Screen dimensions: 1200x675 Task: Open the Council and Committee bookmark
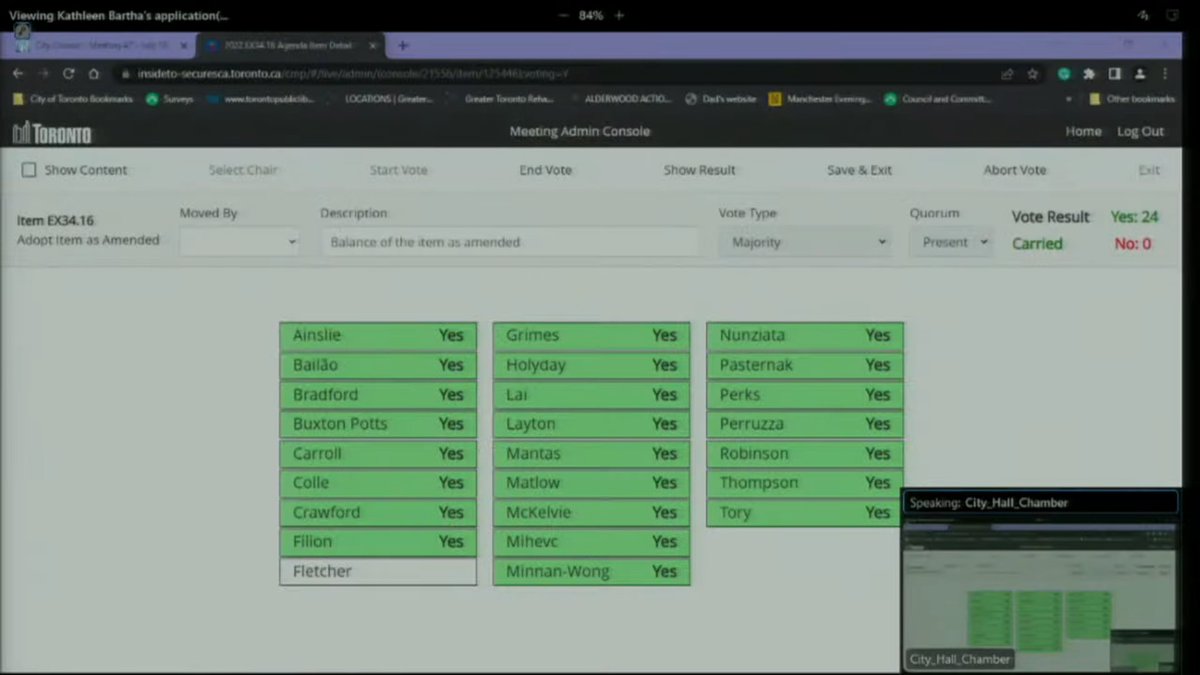938,99
